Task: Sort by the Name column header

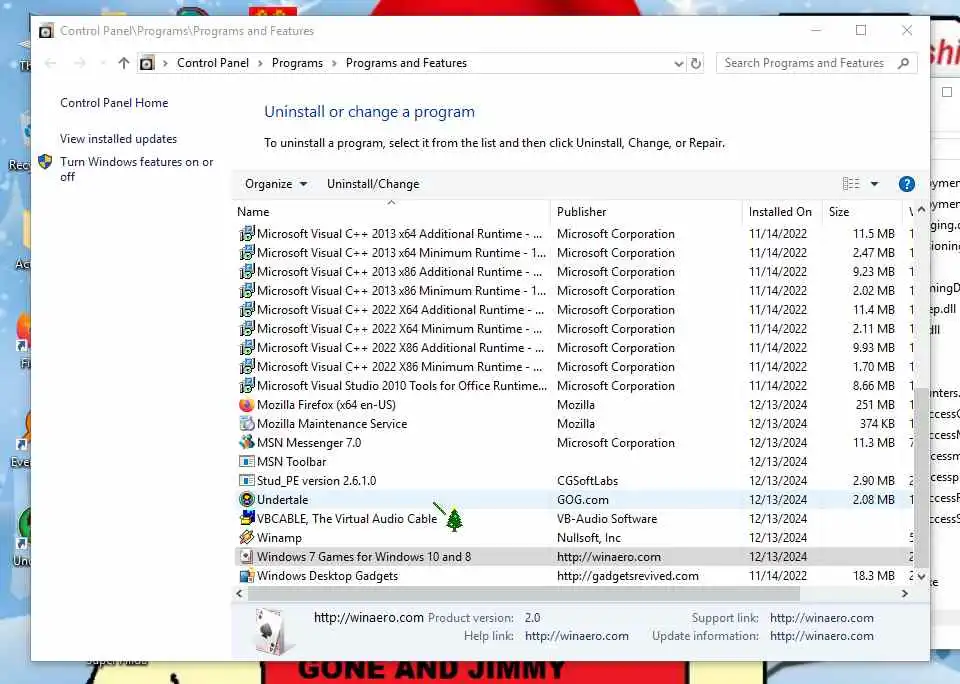Action: pyautogui.click(x=391, y=211)
